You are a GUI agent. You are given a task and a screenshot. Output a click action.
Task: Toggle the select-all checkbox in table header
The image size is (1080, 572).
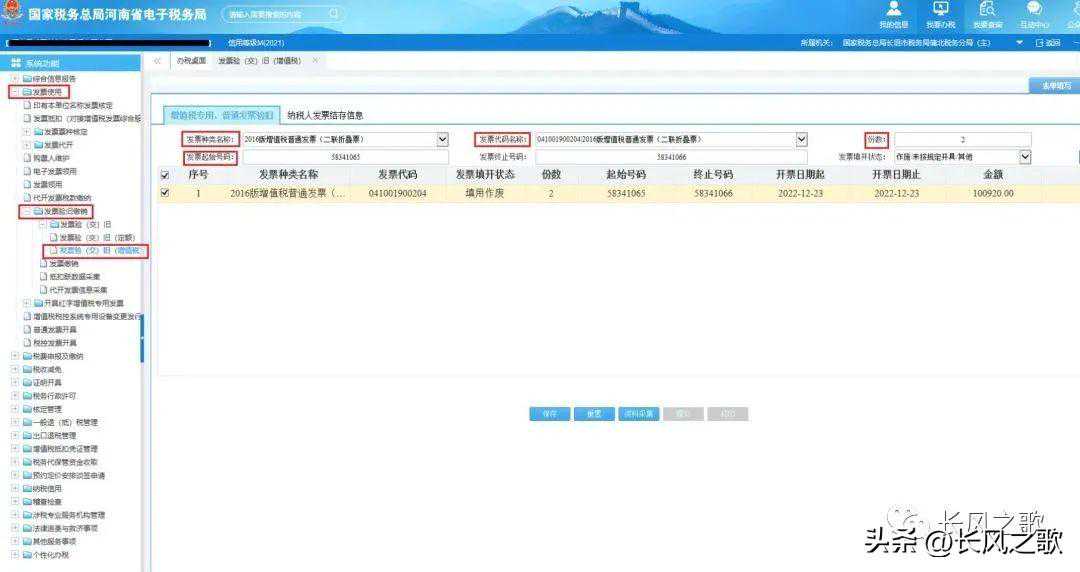tap(166, 174)
